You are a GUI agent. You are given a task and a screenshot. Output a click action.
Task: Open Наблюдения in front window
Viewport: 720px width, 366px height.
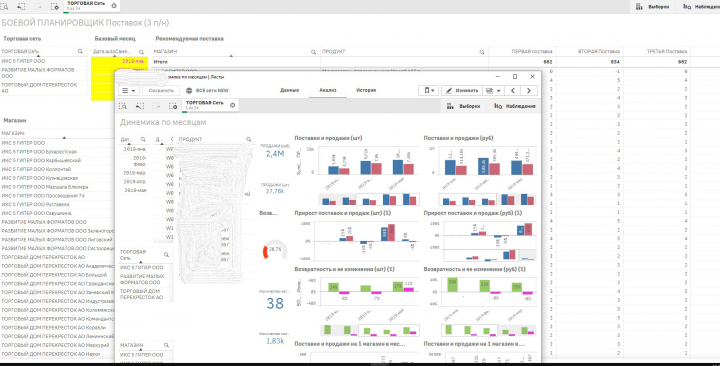(x=515, y=106)
